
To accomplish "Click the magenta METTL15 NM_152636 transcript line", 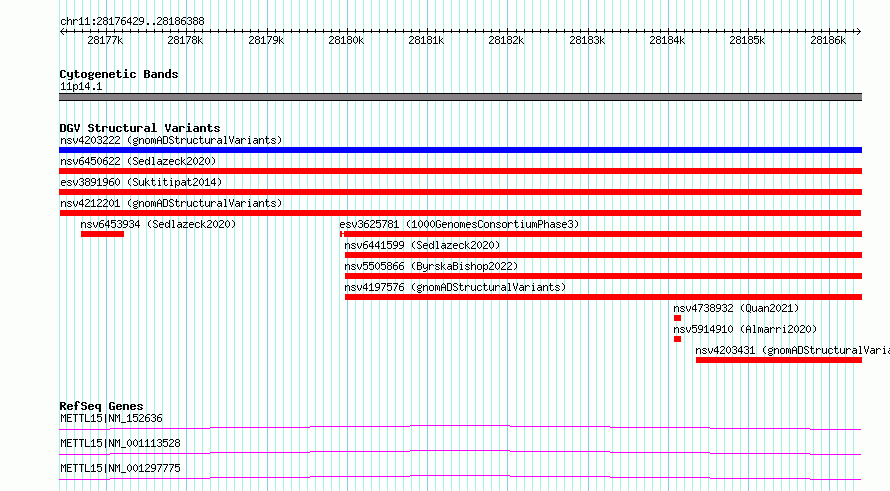I will point(460,427).
